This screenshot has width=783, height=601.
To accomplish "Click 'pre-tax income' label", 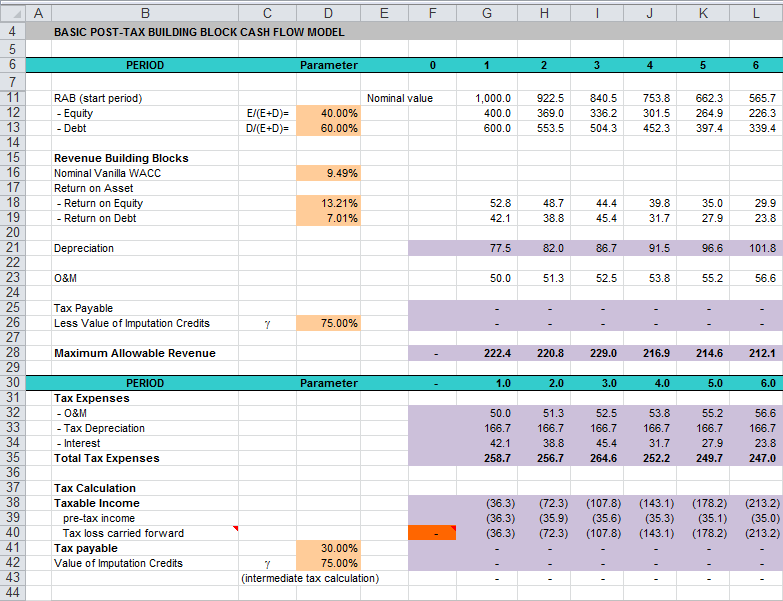I will click(x=99, y=518).
